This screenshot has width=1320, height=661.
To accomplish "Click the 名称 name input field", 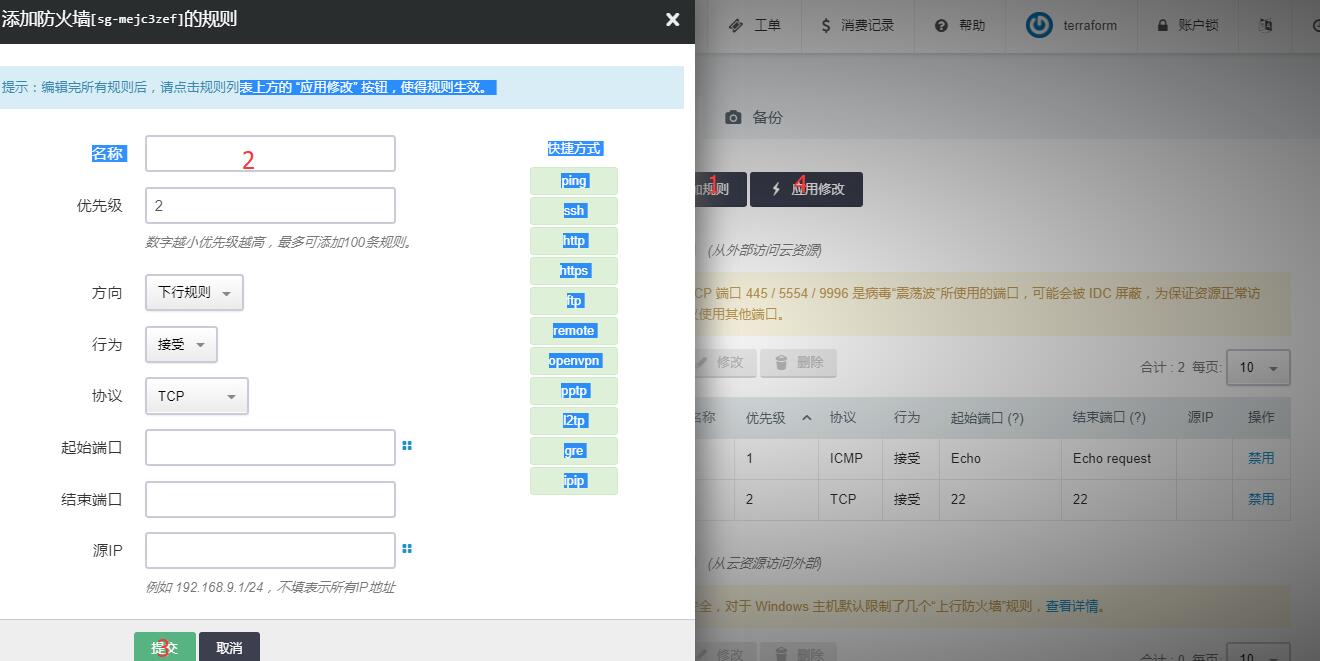I will click(x=270, y=154).
